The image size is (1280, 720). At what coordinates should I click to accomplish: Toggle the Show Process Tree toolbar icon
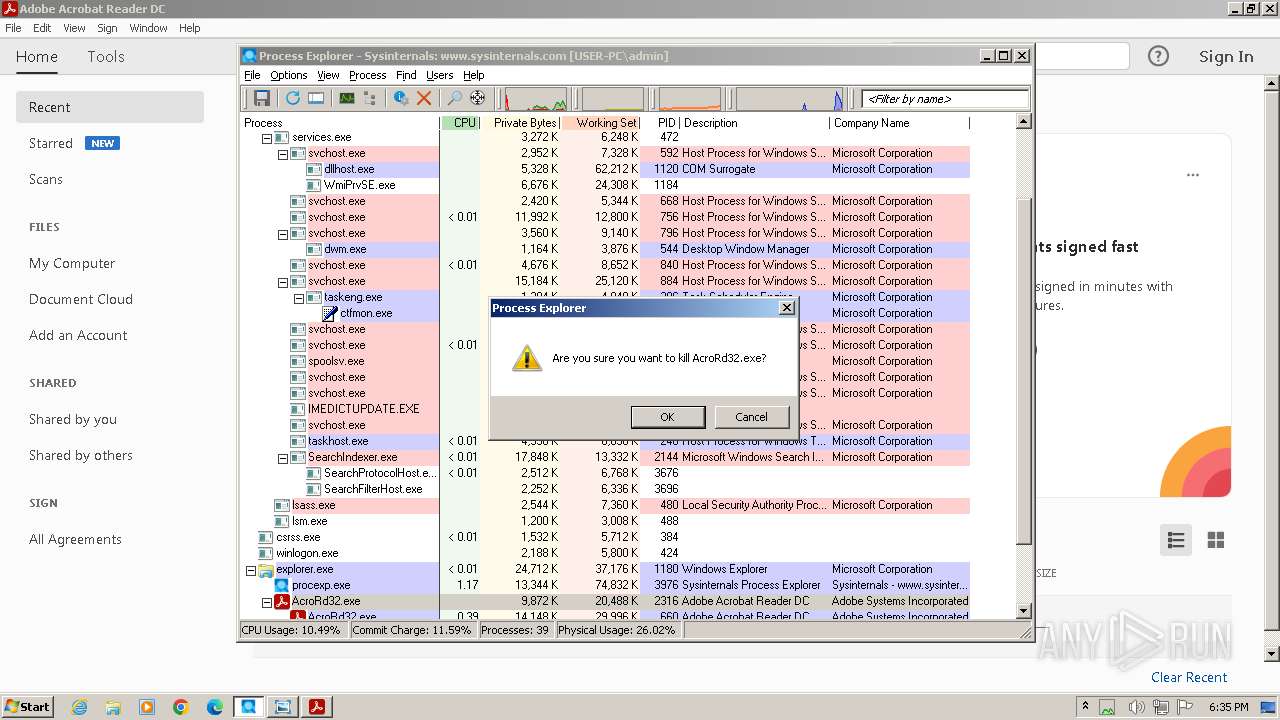pos(370,98)
